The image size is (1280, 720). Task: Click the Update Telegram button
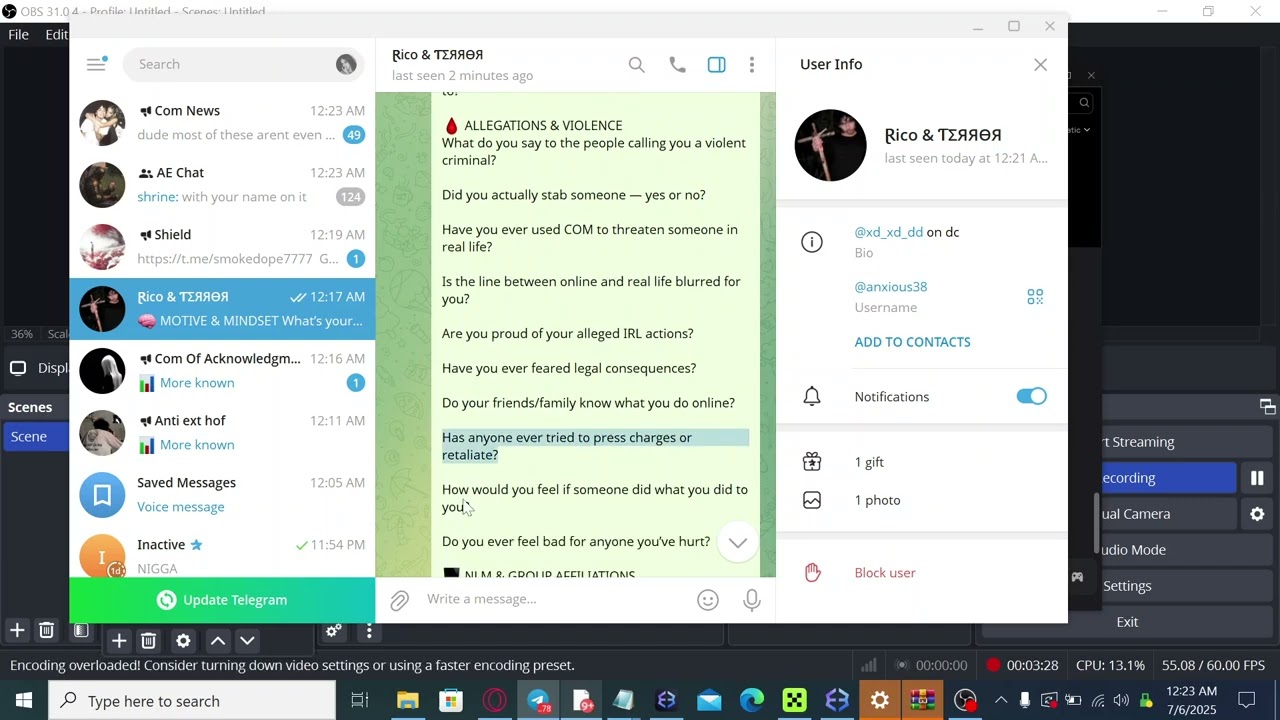pyautogui.click(x=222, y=600)
